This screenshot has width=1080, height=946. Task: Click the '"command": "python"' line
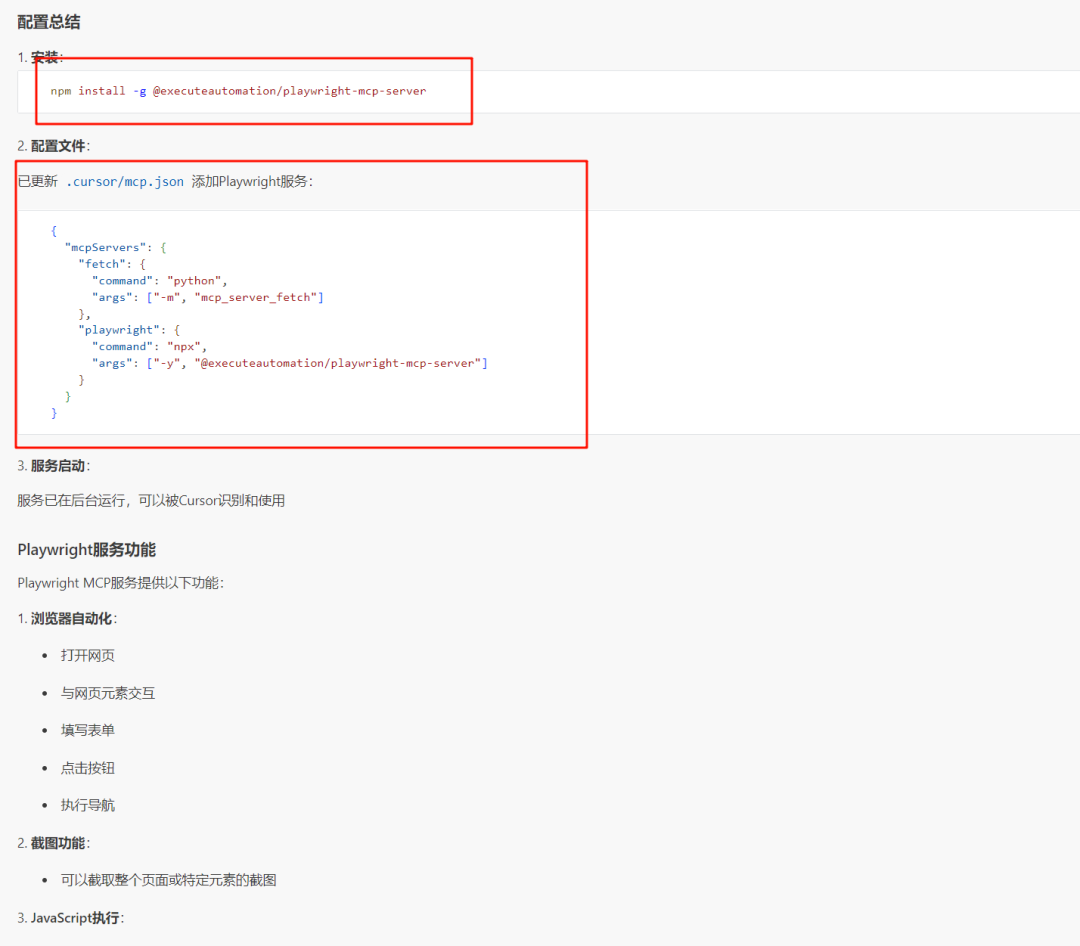[160, 280]
